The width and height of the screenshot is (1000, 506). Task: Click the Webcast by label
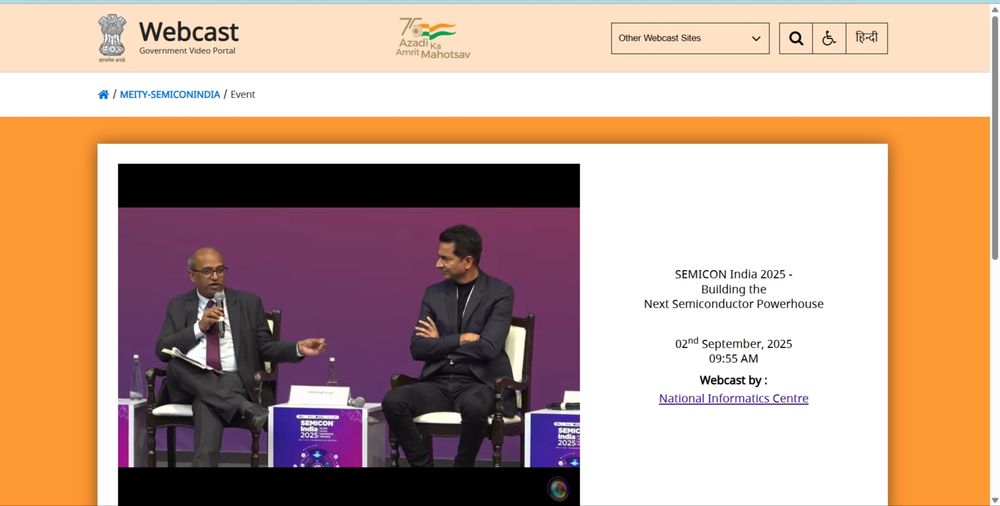(733, 380)
